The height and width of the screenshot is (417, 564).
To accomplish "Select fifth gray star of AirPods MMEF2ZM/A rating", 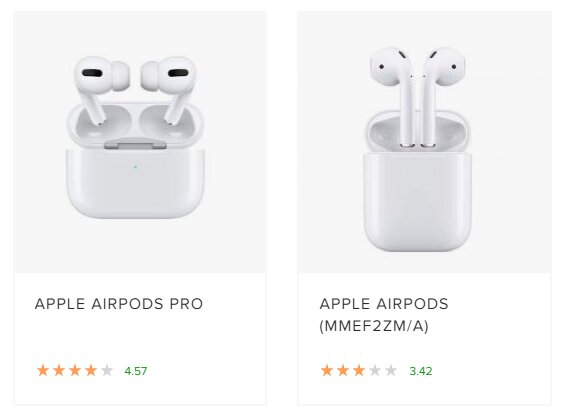I will click(x=391, y=370).
